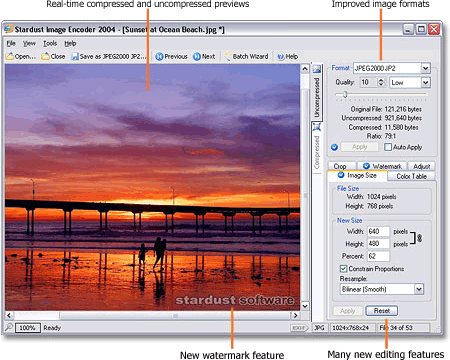Click the compressed preview icon on the vertical strip

(317, 127)
